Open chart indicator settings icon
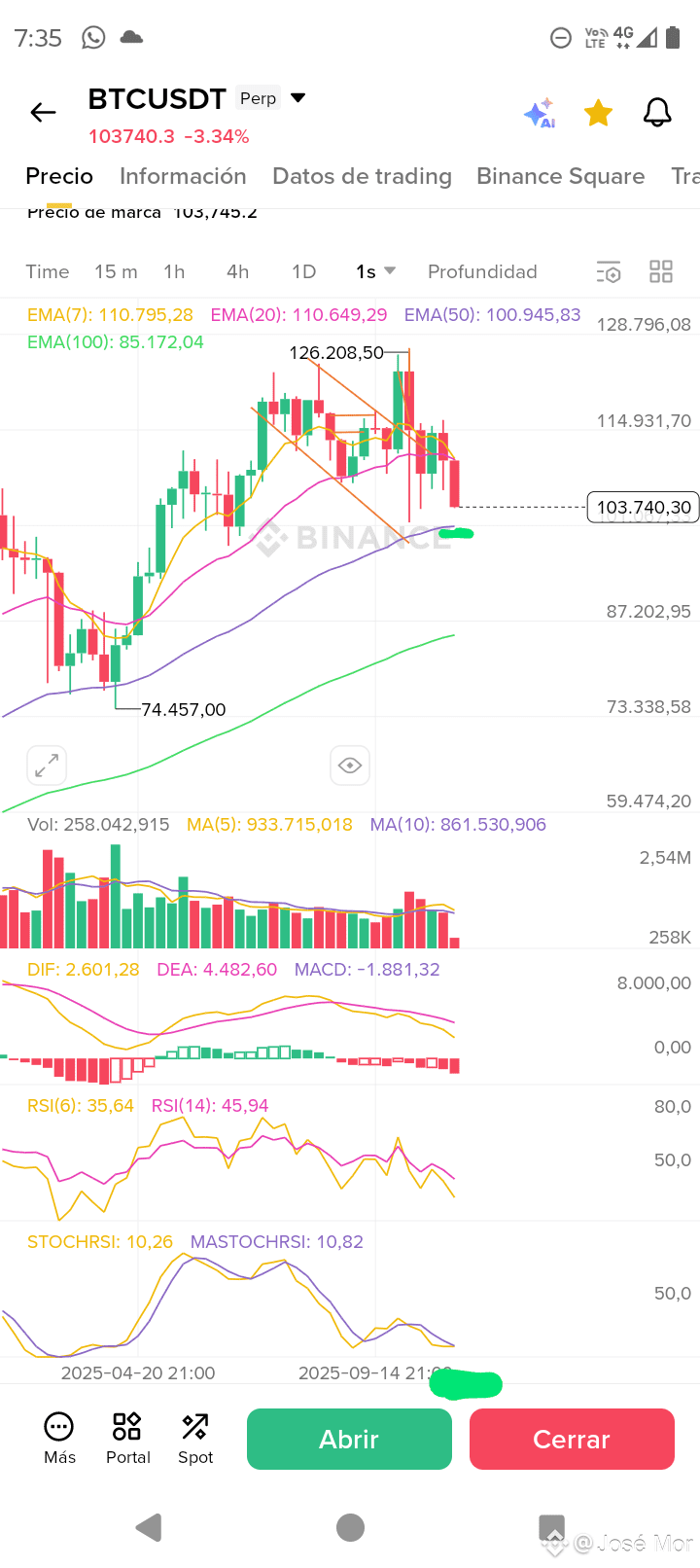The image size is (700, 1568). click(x=609, y=271)
